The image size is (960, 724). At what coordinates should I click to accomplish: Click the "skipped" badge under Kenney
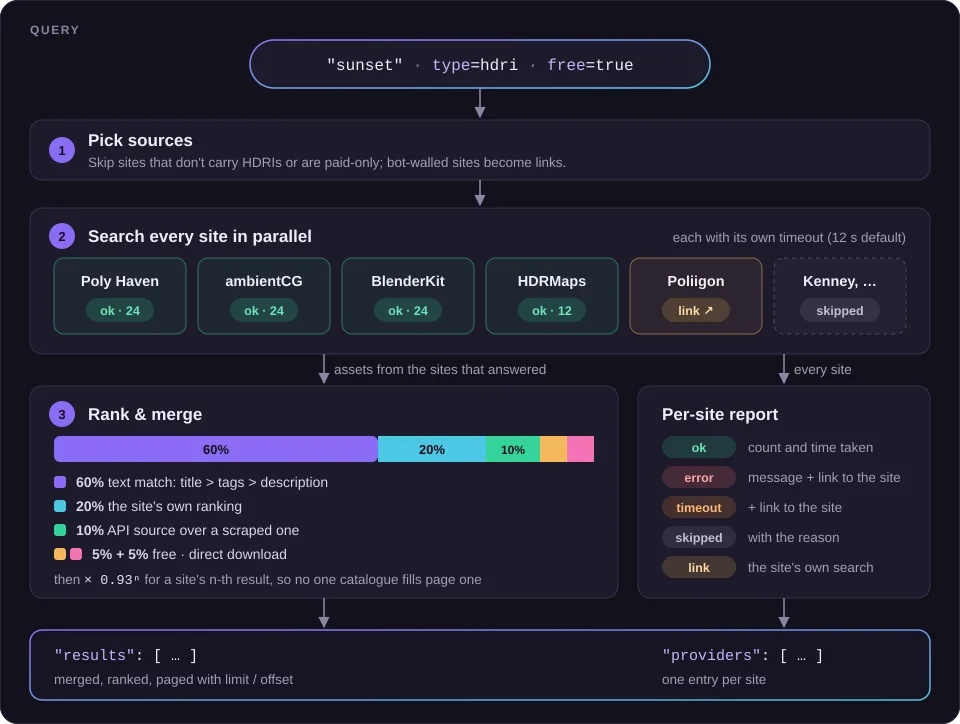[x=840, y=310]
